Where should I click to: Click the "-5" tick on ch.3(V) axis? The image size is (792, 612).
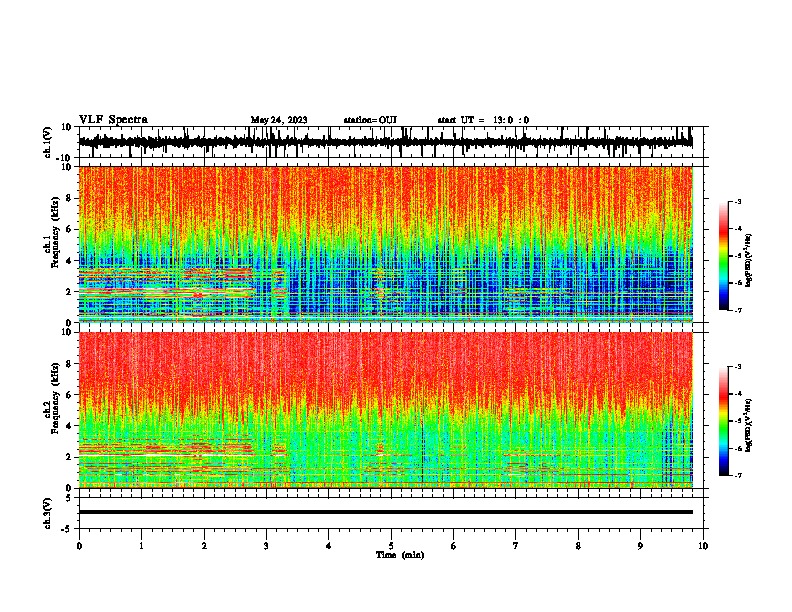67,529
